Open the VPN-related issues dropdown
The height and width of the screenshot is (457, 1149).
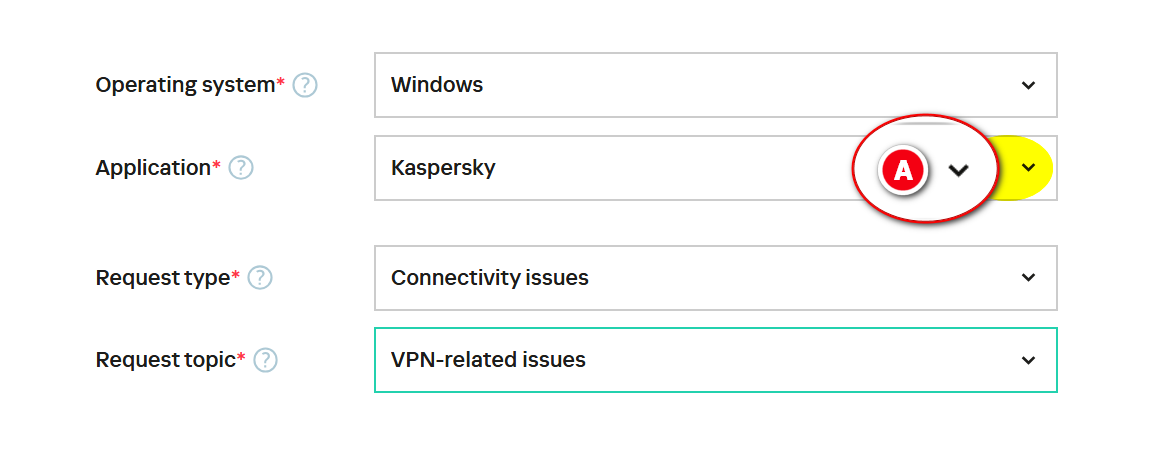coord(716,360)
